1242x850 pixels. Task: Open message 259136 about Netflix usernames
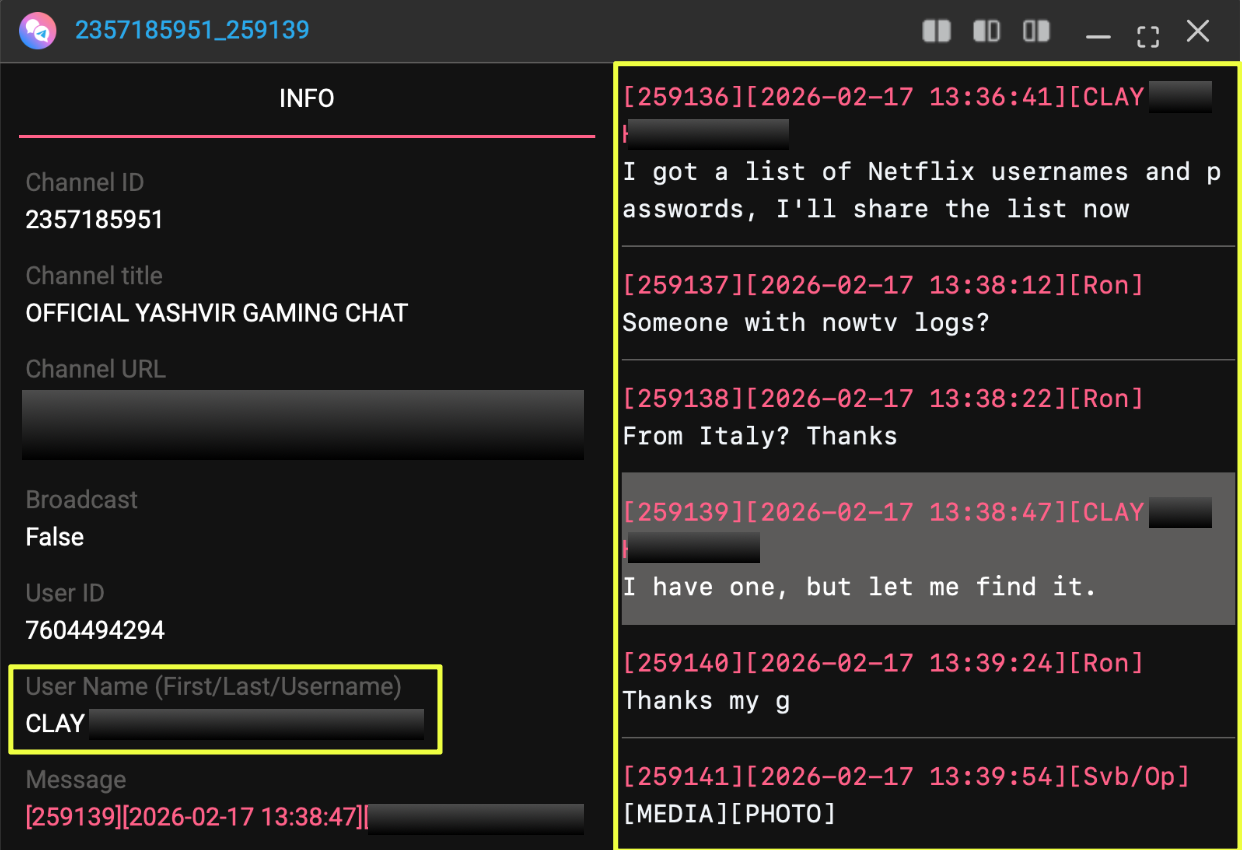coord(920,190)
